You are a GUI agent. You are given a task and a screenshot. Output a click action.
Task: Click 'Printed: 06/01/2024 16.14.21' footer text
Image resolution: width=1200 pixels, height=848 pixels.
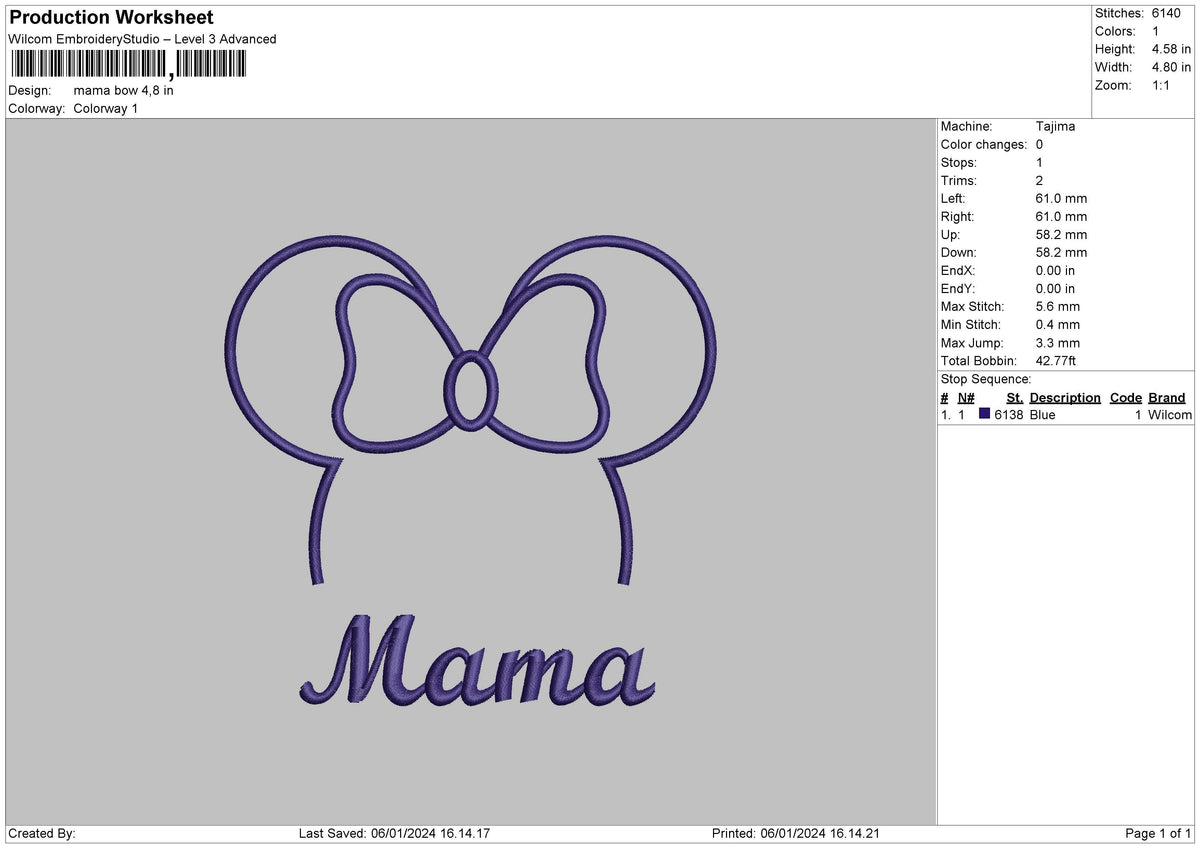[796, 834]
